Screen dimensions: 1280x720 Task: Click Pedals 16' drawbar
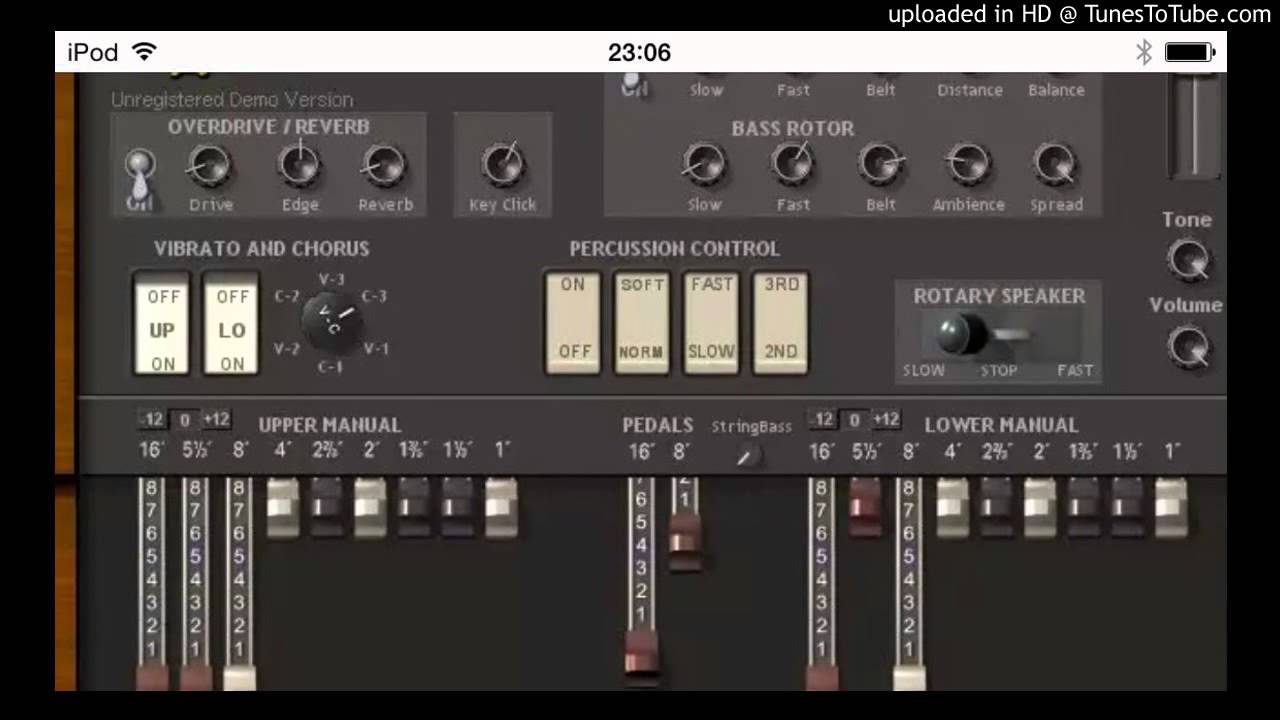coord(641,580)
